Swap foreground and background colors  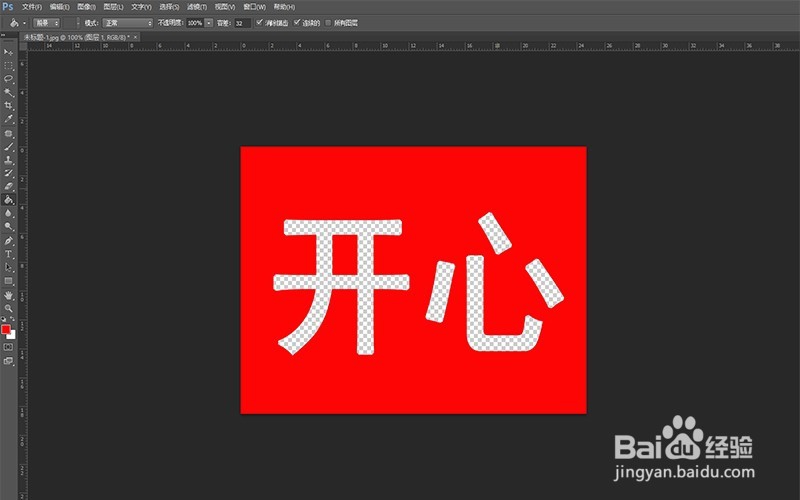point(13,319)
